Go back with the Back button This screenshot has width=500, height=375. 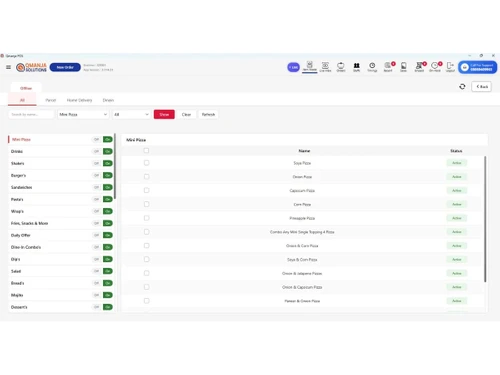point(481,87)
